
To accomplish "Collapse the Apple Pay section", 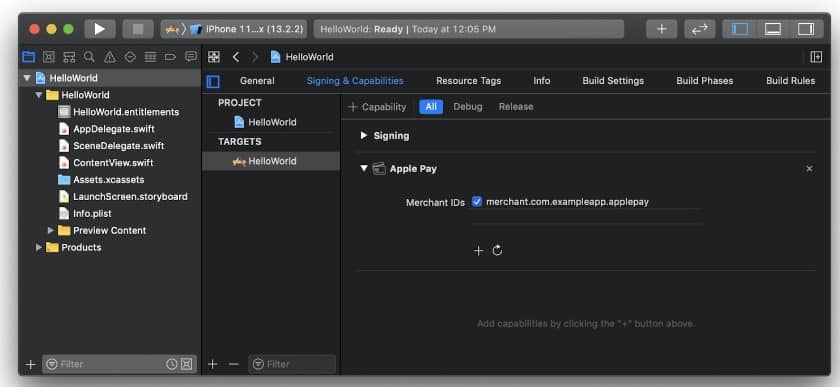I will (x=364, y=168).
